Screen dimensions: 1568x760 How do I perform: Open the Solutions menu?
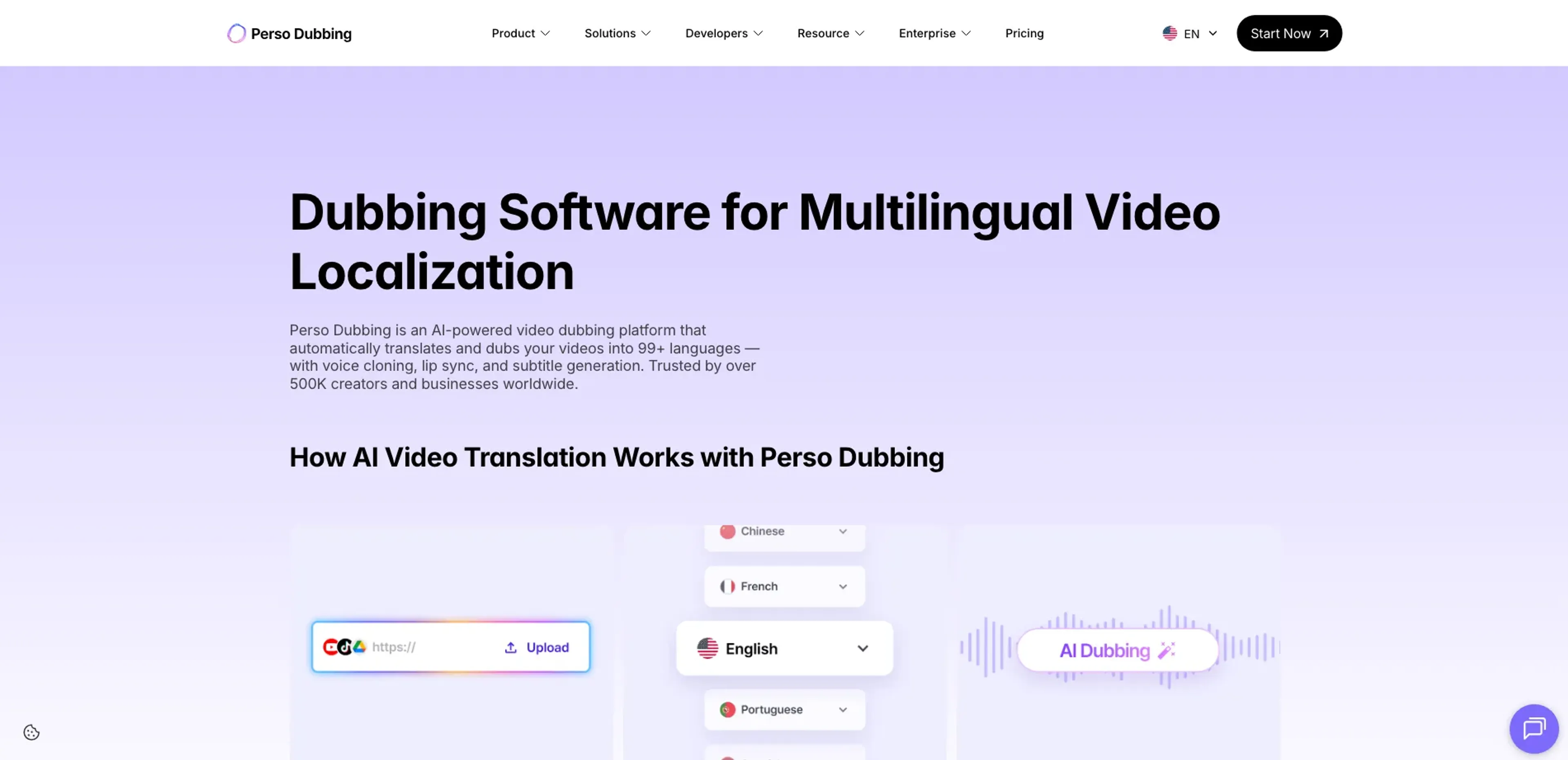[617, 33]
